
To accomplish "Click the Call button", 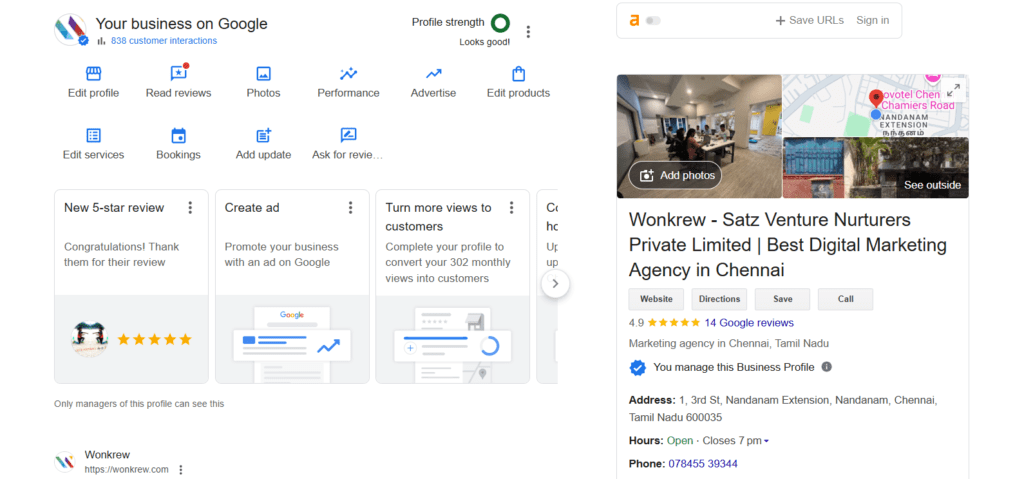I will (x=846, y=299).
